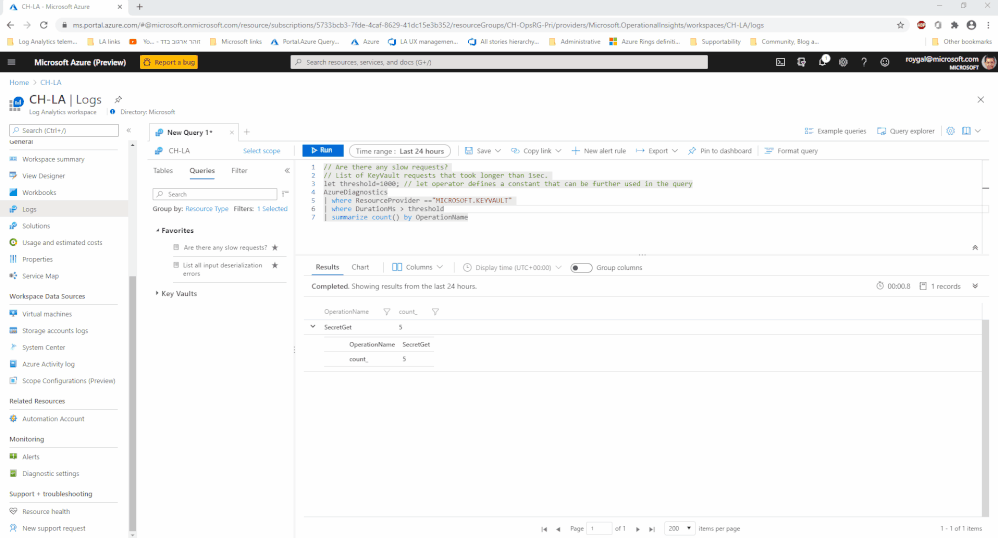The height and width of the screenshot is (538, 998).
Task: Open portal settings gear in top bar
Action: pos(843,62)
